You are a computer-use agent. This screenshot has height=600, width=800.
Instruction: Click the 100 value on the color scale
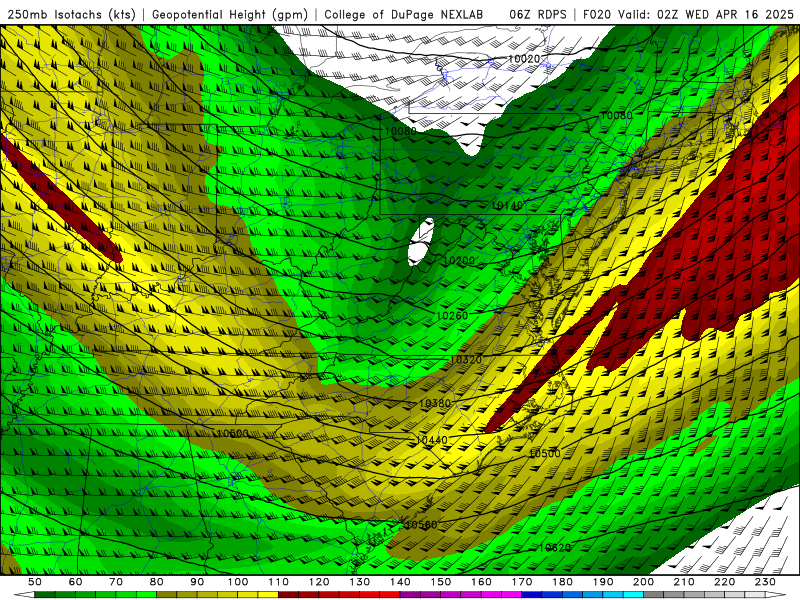[x=238, y=582]
